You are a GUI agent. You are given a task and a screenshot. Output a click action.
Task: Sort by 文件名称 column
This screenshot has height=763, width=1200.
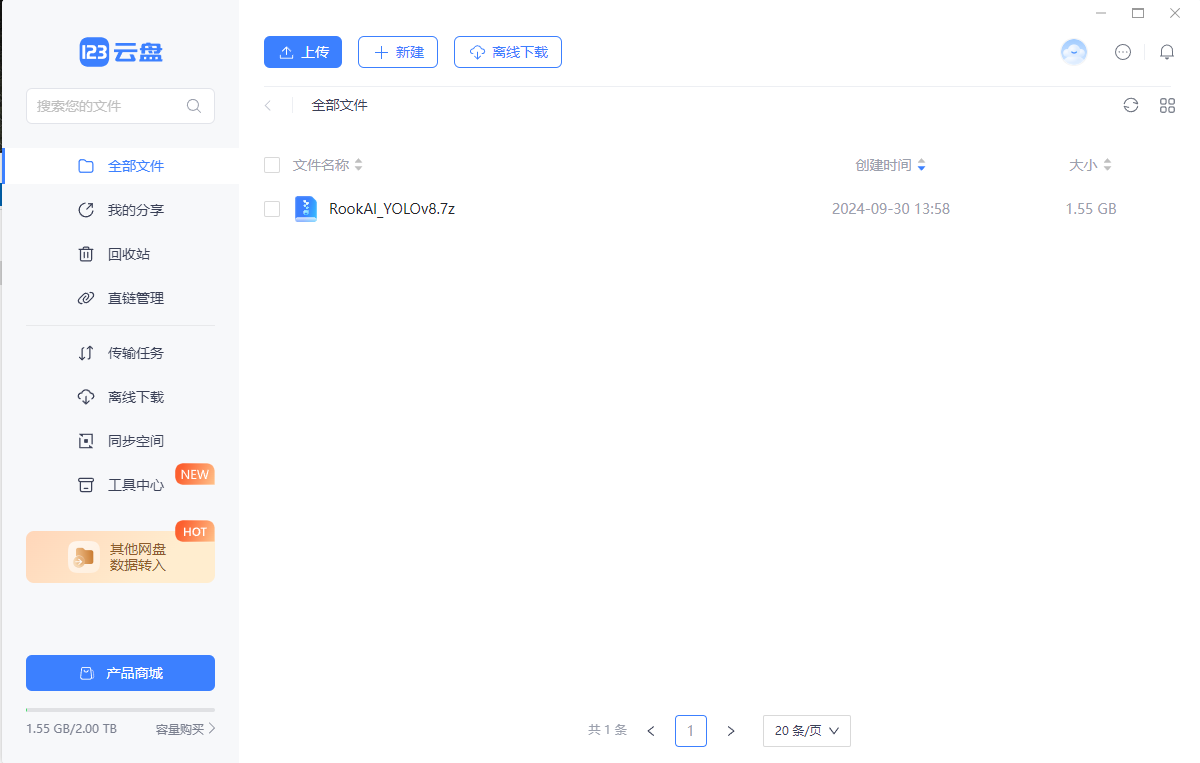[x=328, y=165]
